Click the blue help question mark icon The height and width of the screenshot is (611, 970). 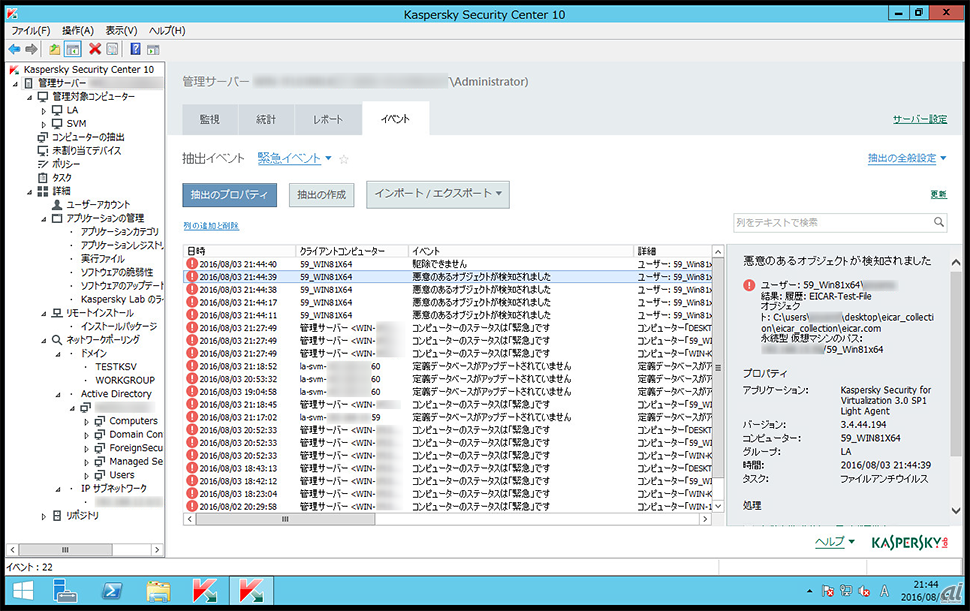click(x=135, y=49)
